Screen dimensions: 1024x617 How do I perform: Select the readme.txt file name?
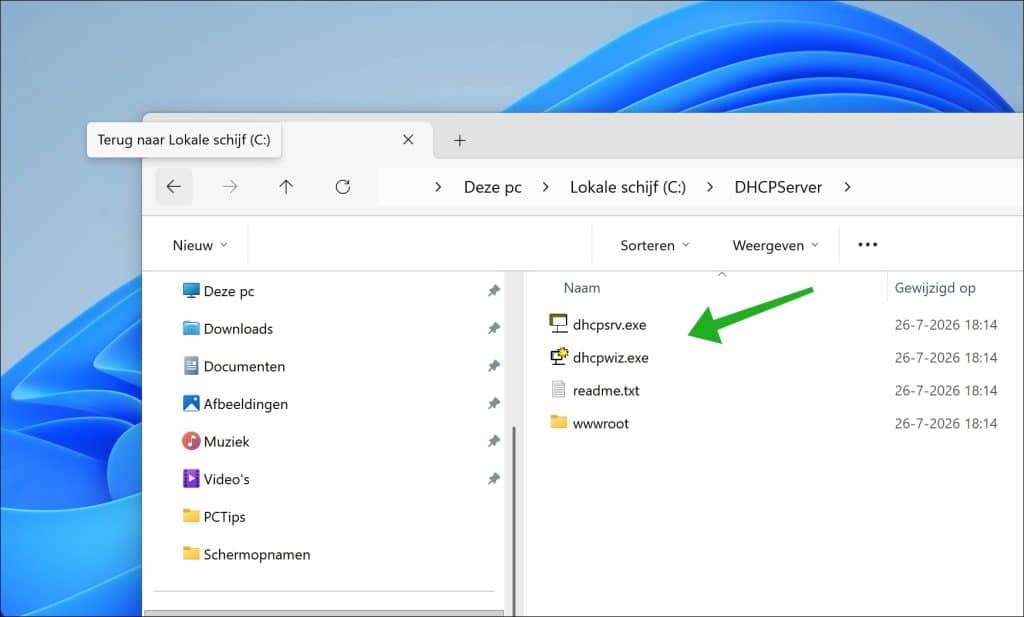[606, 390]
